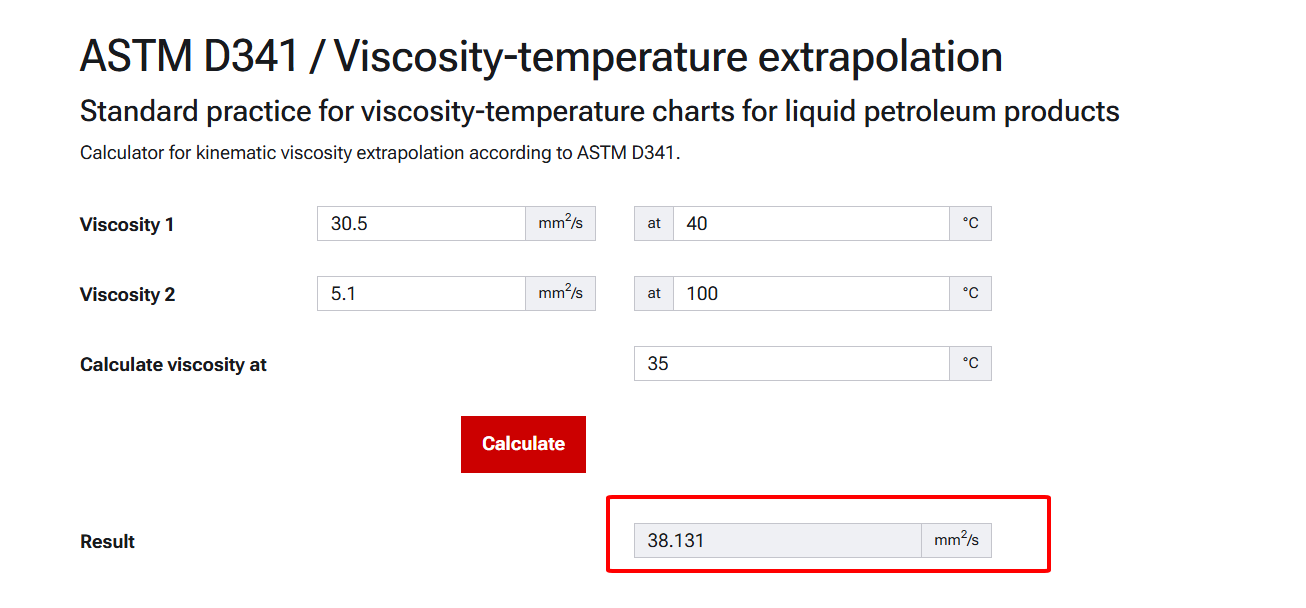This screenshot has height=608, width=1306.
Task: Click the Viscosity 2 temperature field showing 100
Action: click(810, 294)
